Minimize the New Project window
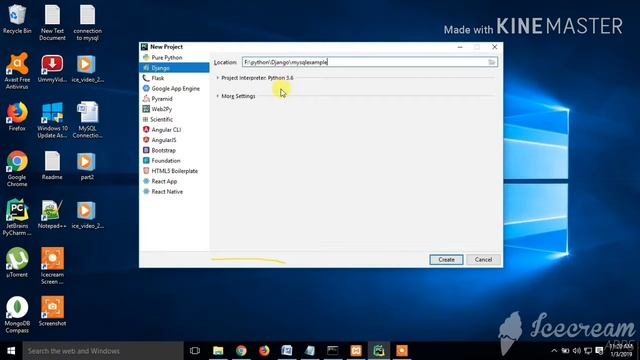 (x=460, y=47)
